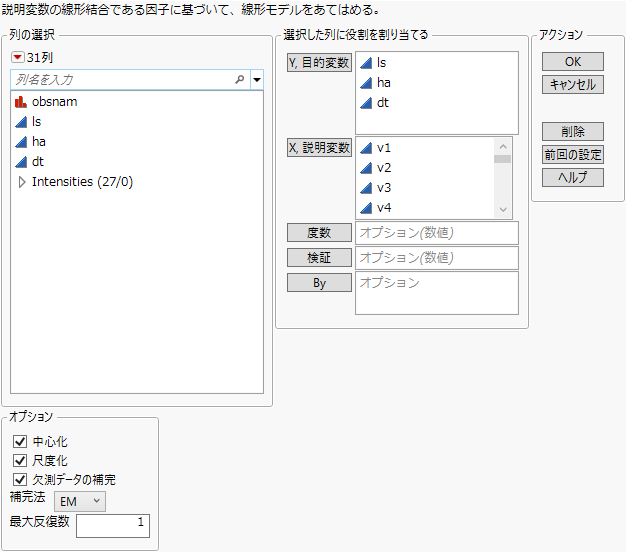This screenshot has width=626, height=552.
Task: Click the X list scrollbar thumb
Action: 502,159
